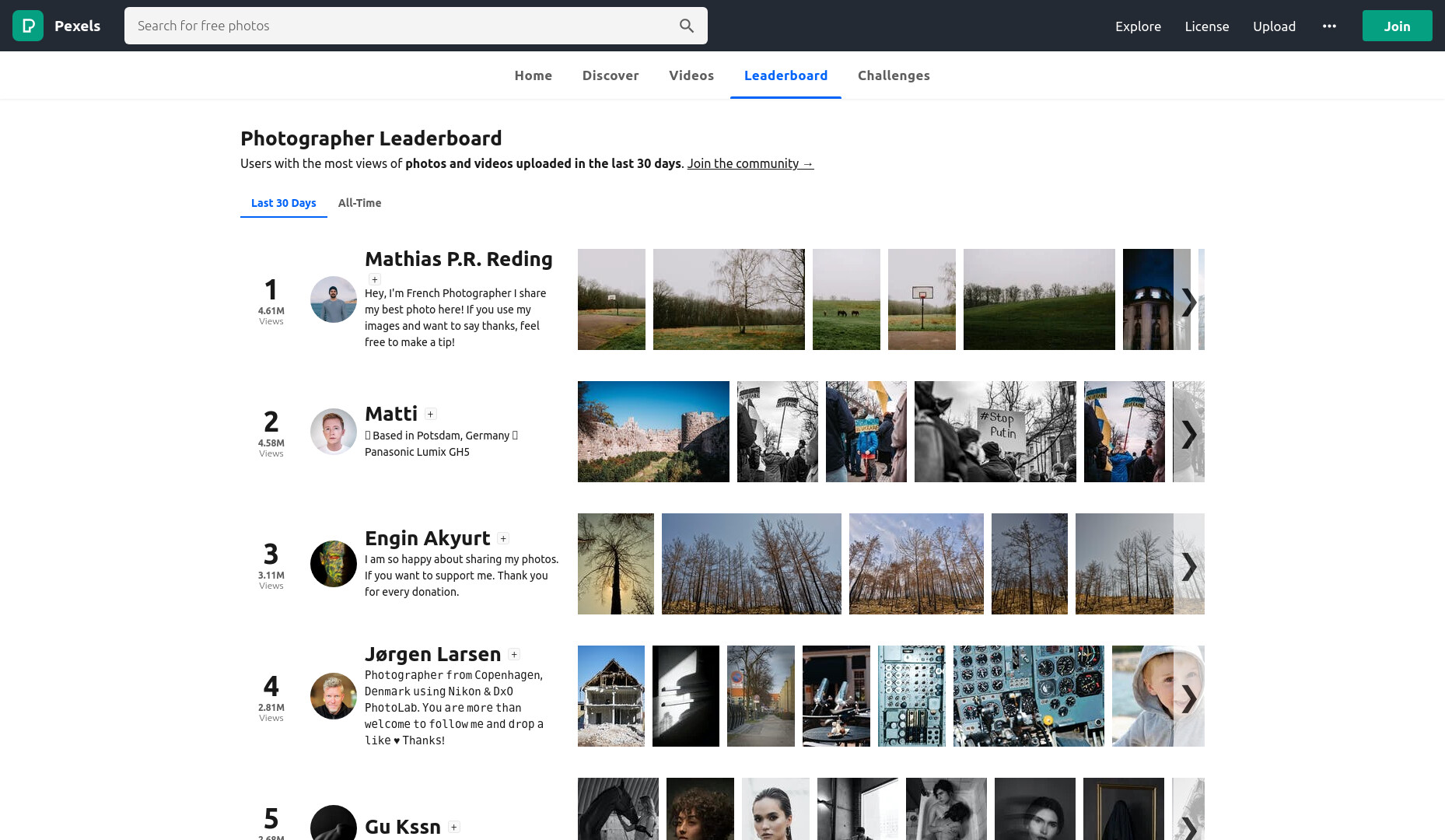1445x840 pixels.
Task: Open Engin Akyurt's profile avatar
Action: tap(334, 564)
